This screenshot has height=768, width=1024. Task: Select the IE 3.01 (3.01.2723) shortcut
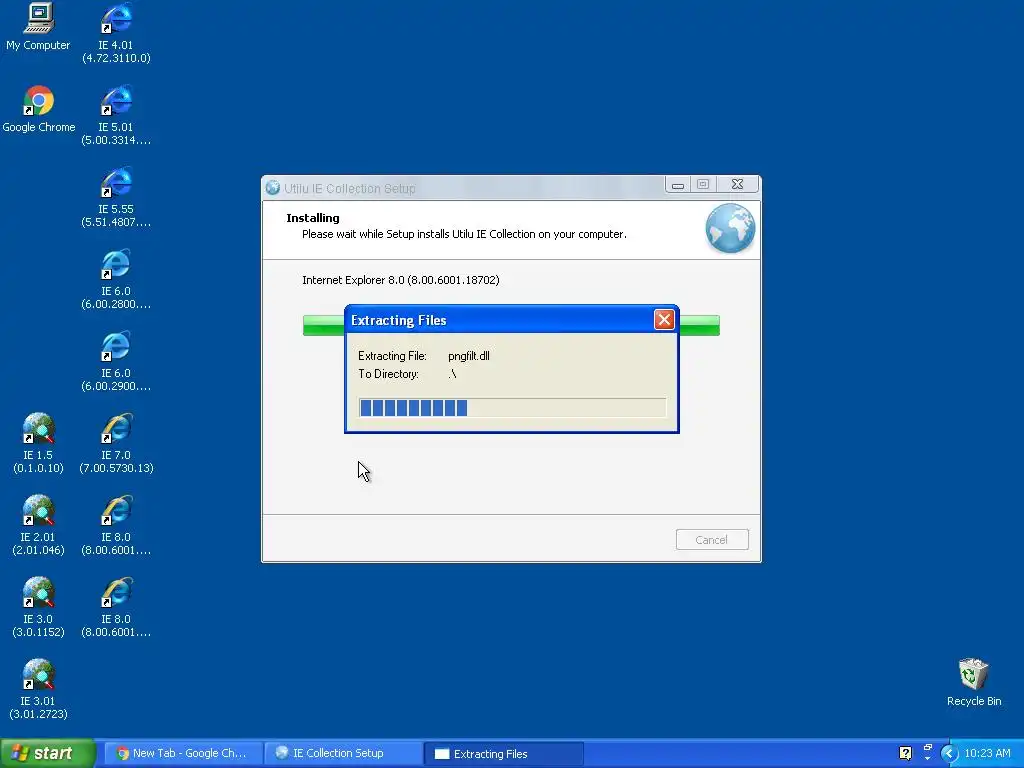click(x=38, y=689)
